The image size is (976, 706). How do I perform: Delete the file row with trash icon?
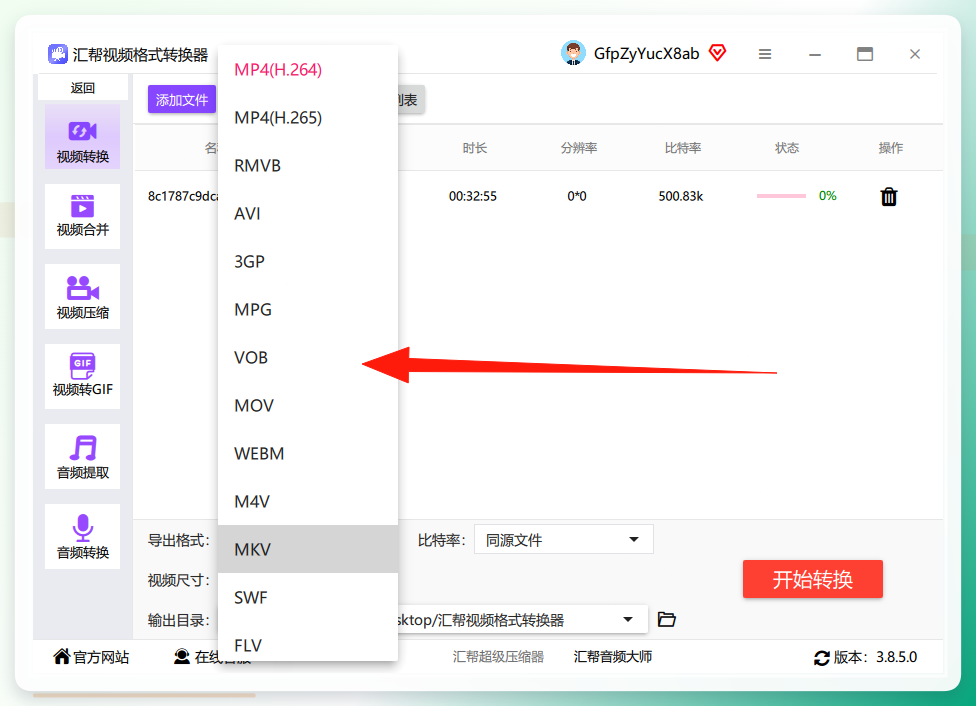(x=889, y=196)
